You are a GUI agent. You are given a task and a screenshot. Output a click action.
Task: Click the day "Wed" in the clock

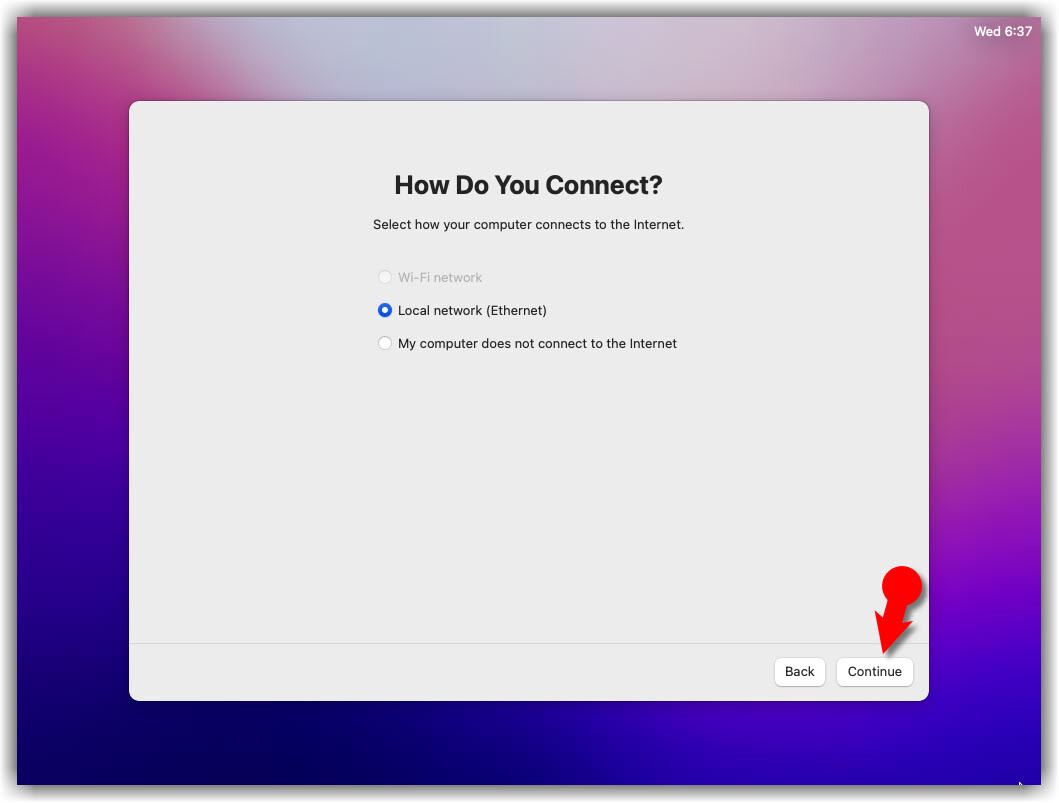987,32
